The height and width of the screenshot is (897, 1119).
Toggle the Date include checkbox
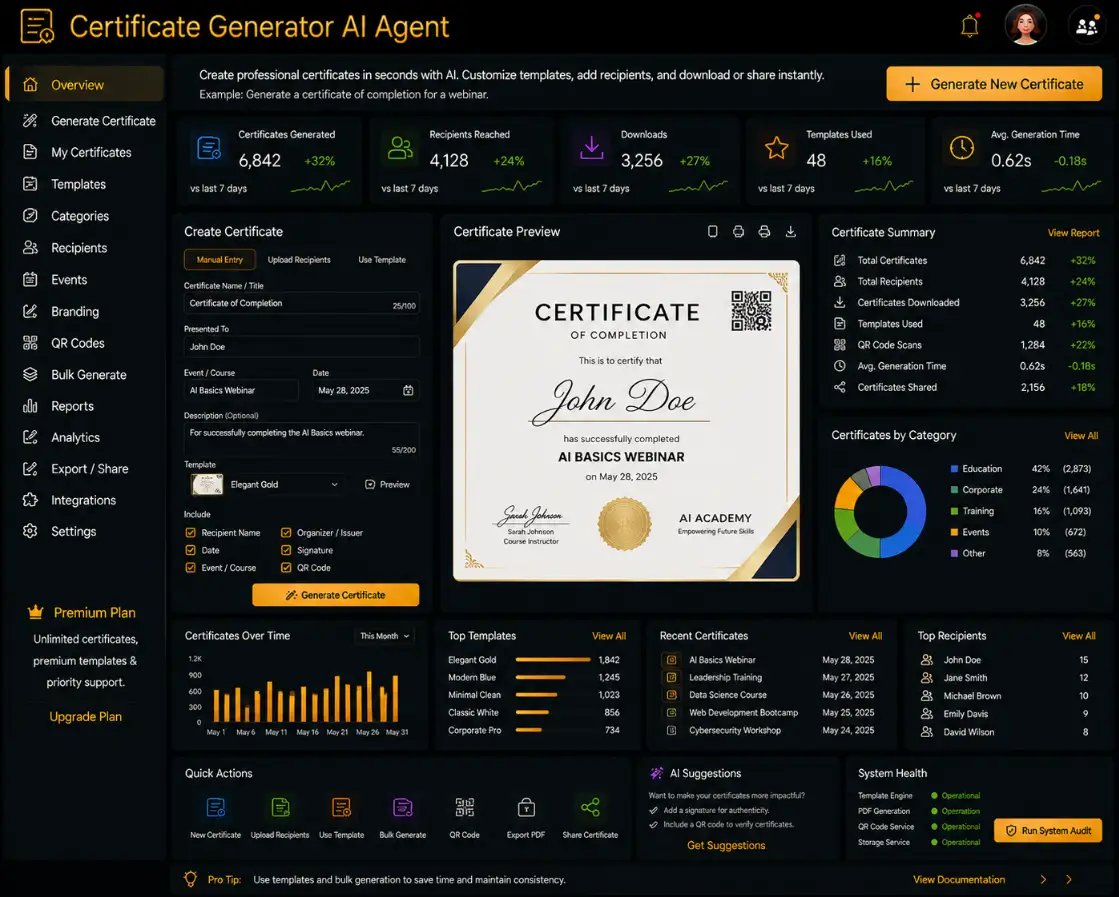click(x=191, y=550)
